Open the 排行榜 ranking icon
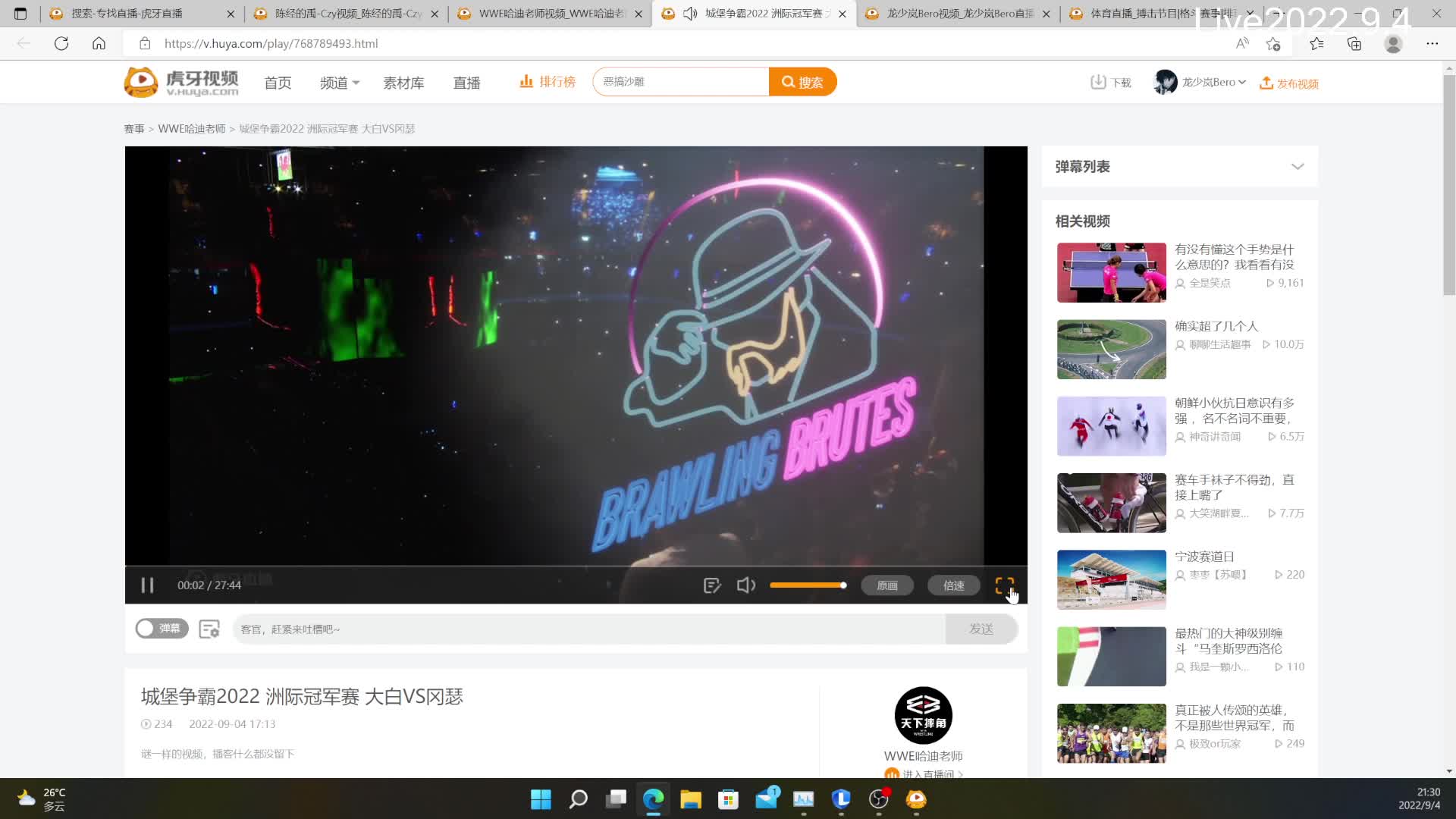 pos(526,81)
